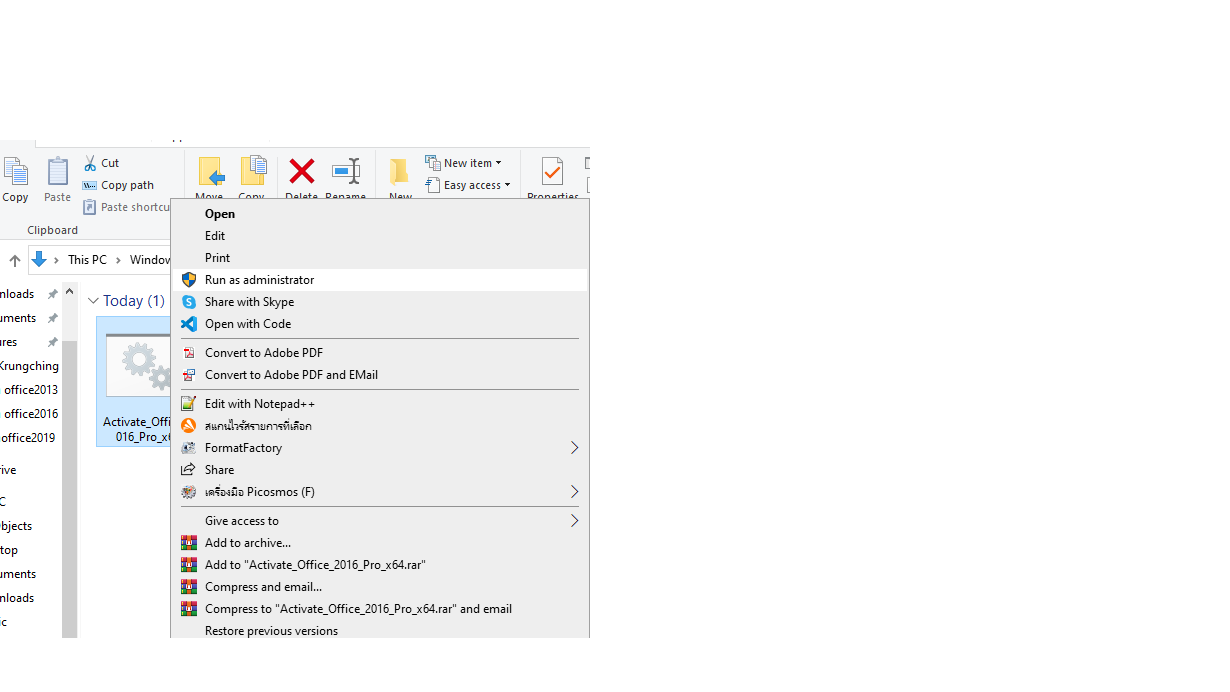Click the FormatFactory icon
This screenshot has width=1230, height=692.
click(x=189, y=448)
